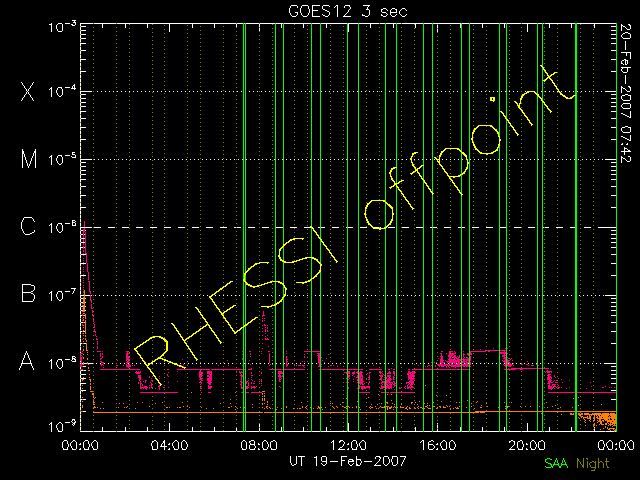This screenshot has height=480, width=640.
Task: Click the A flare class label
Action: 27,361
